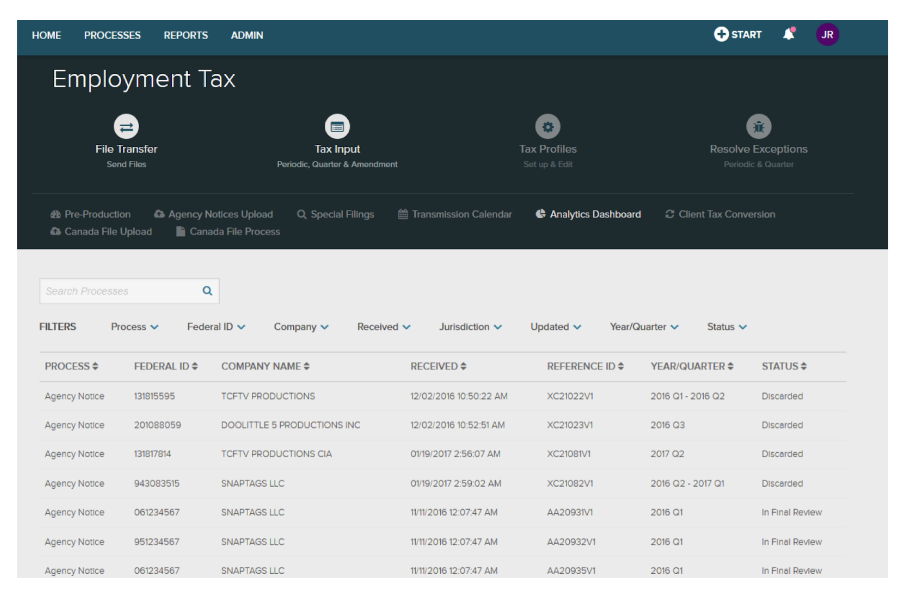
Task: Sort the table by PROCESS column
Action: pyautogui.click(x=72, y=366)
